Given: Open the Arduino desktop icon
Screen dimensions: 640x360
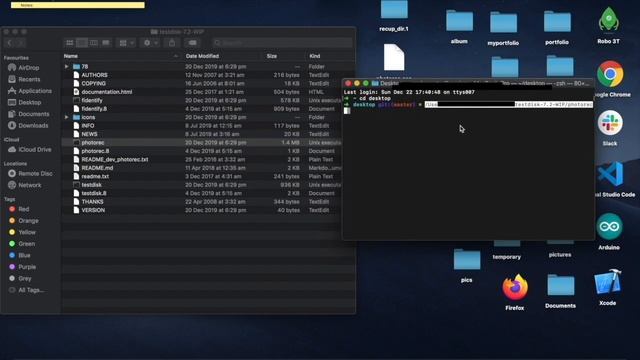Looking at the screenshot, I should click(x=609, y=226).
